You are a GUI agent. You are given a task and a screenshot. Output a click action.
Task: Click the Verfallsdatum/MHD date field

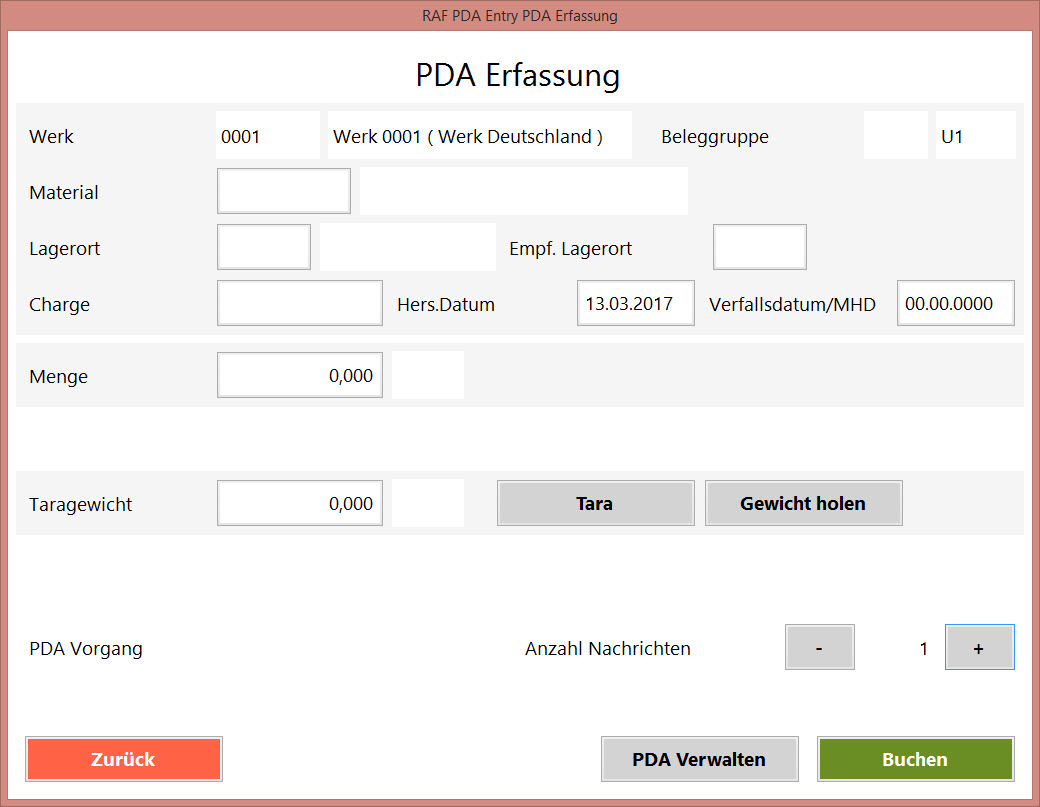(x=955, y=303)
